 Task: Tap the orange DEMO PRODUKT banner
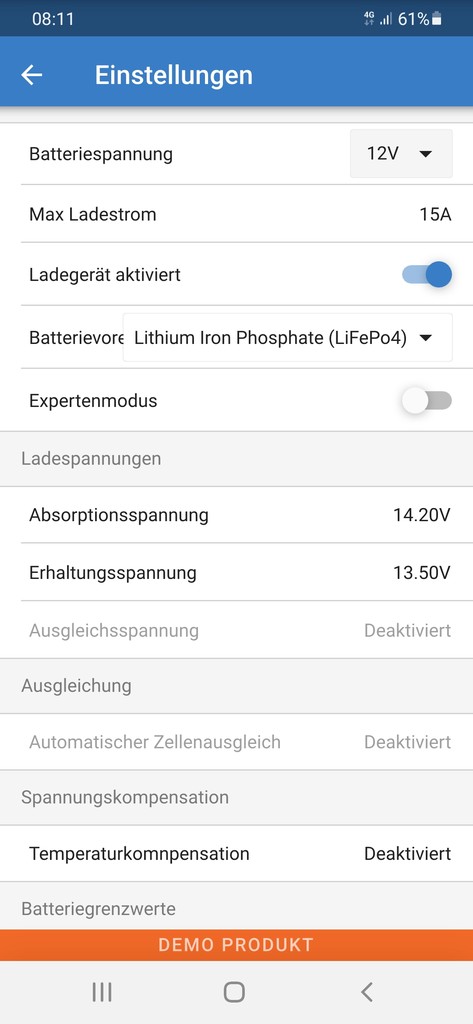[x=236, y=945]
